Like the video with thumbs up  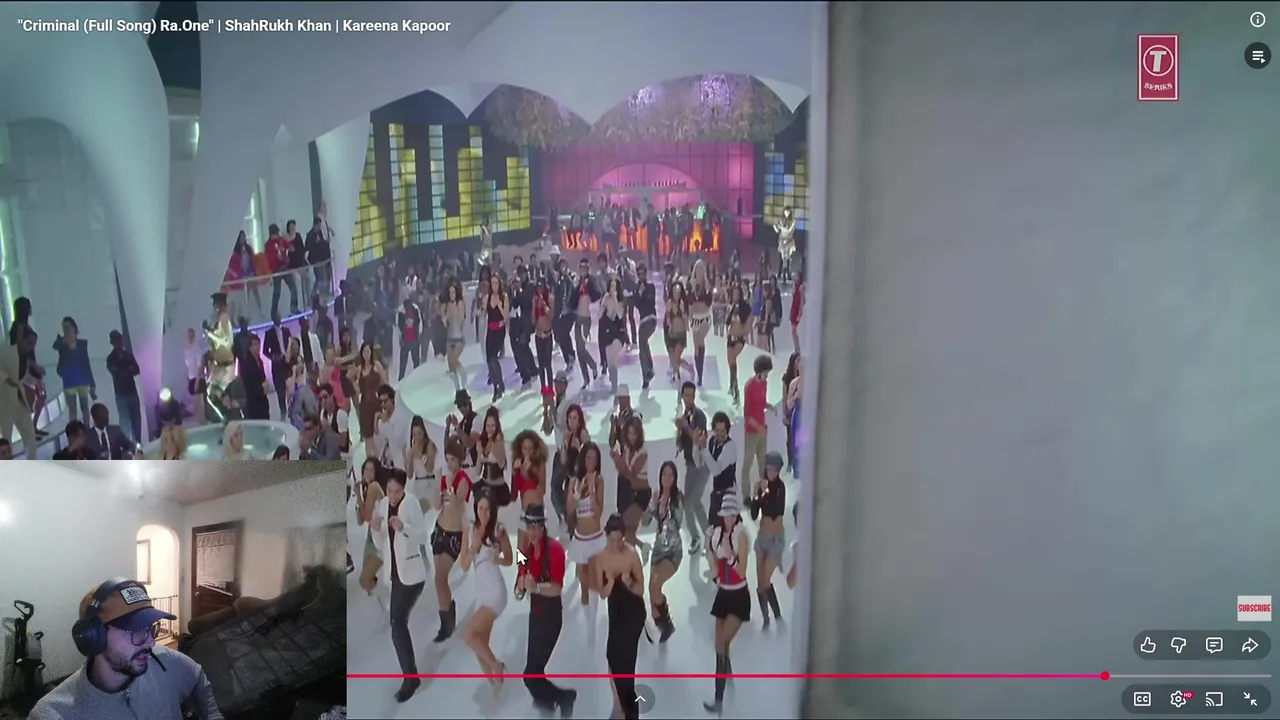click(1148, 646)
